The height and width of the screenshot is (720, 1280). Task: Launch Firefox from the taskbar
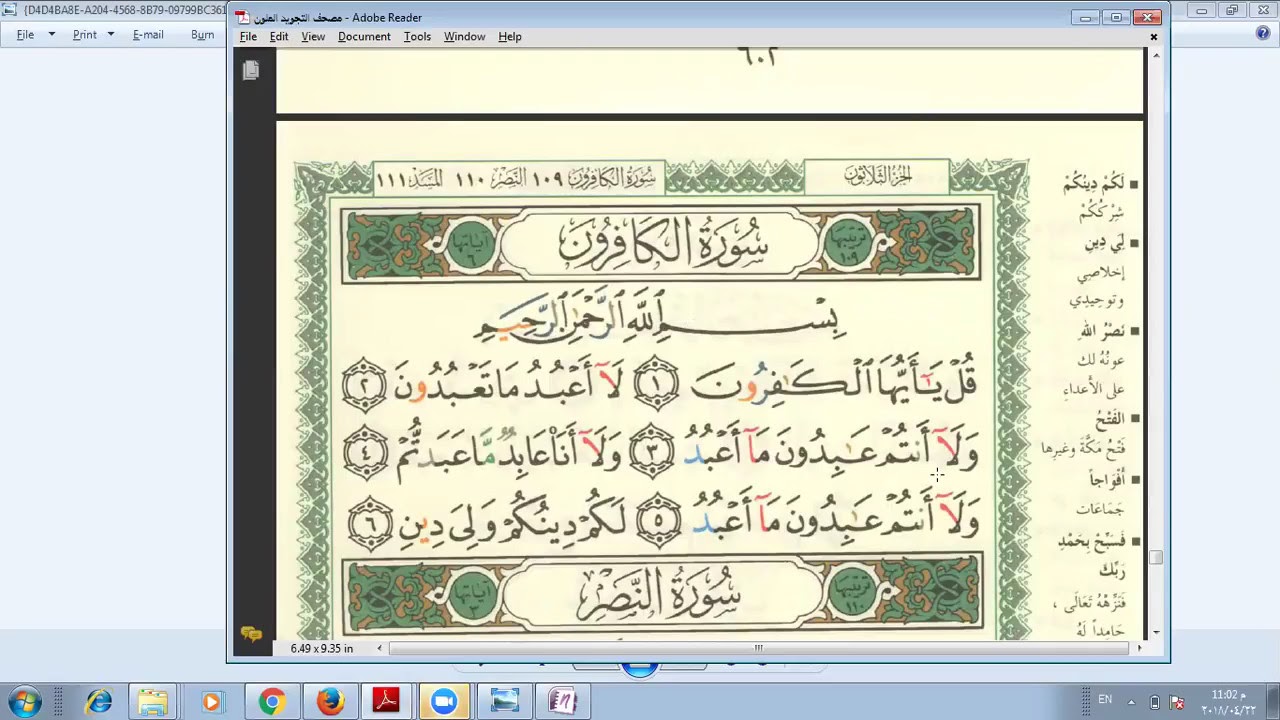click(329, 702)
